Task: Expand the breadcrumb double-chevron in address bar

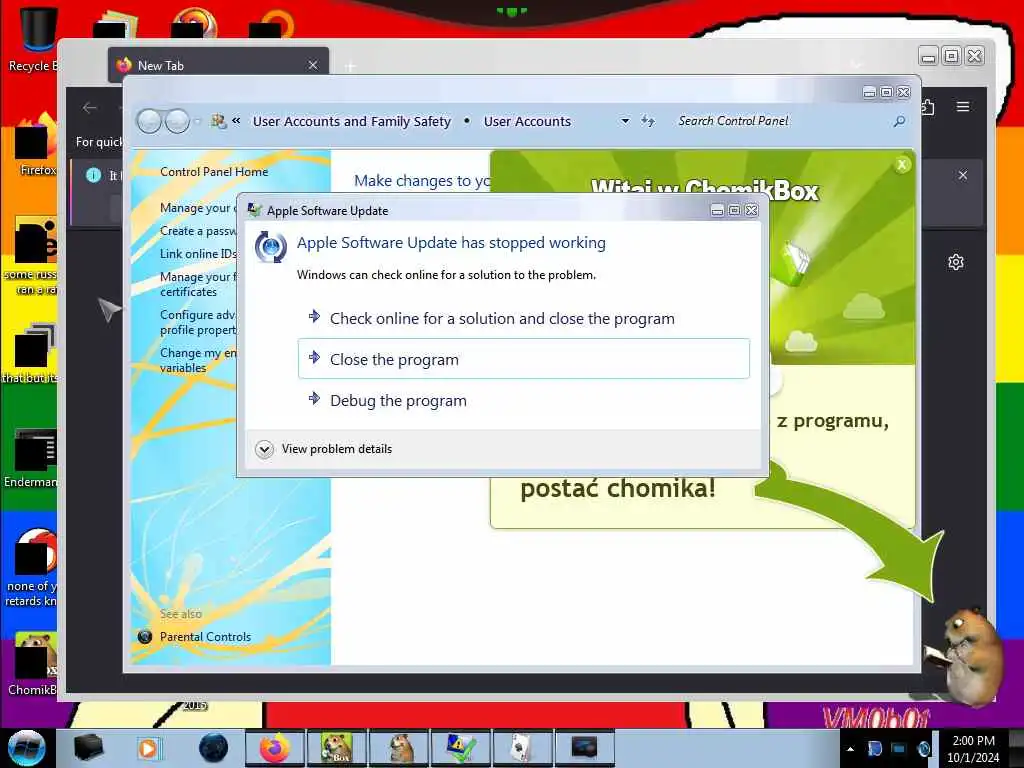Action: pos(236,121)
